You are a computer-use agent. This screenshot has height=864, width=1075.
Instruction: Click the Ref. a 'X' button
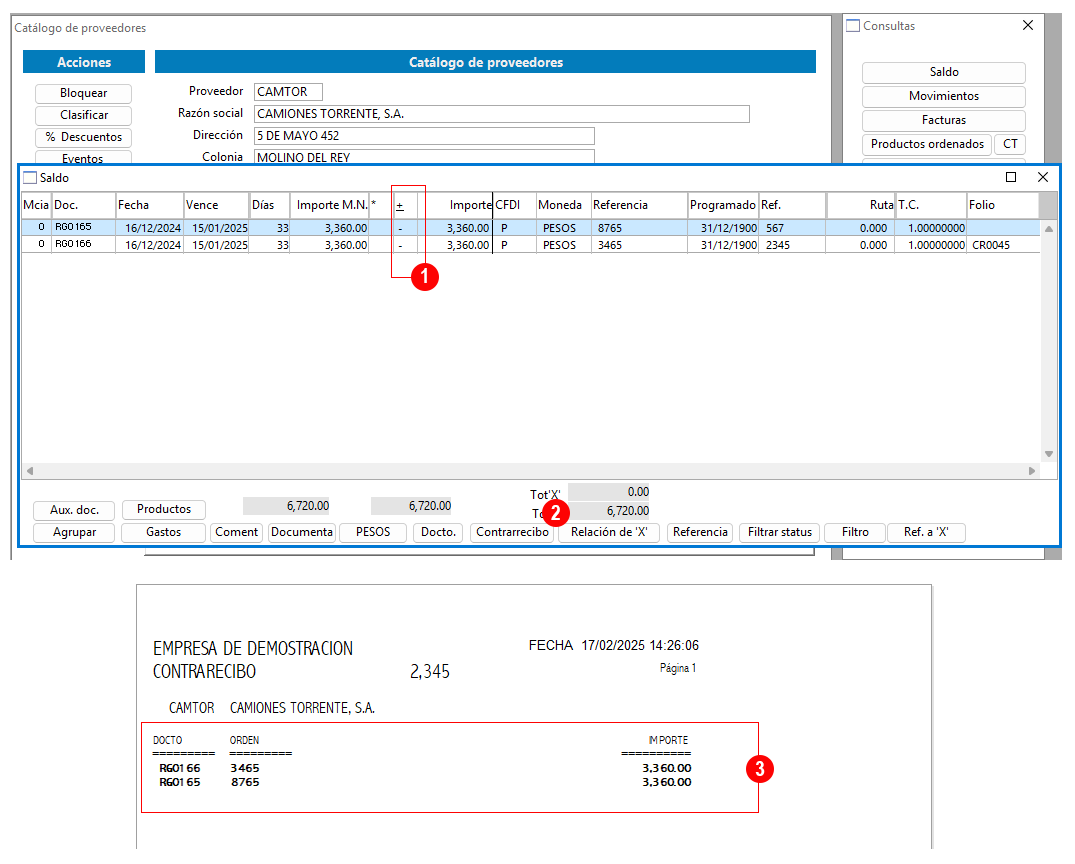tap(926, 533)
